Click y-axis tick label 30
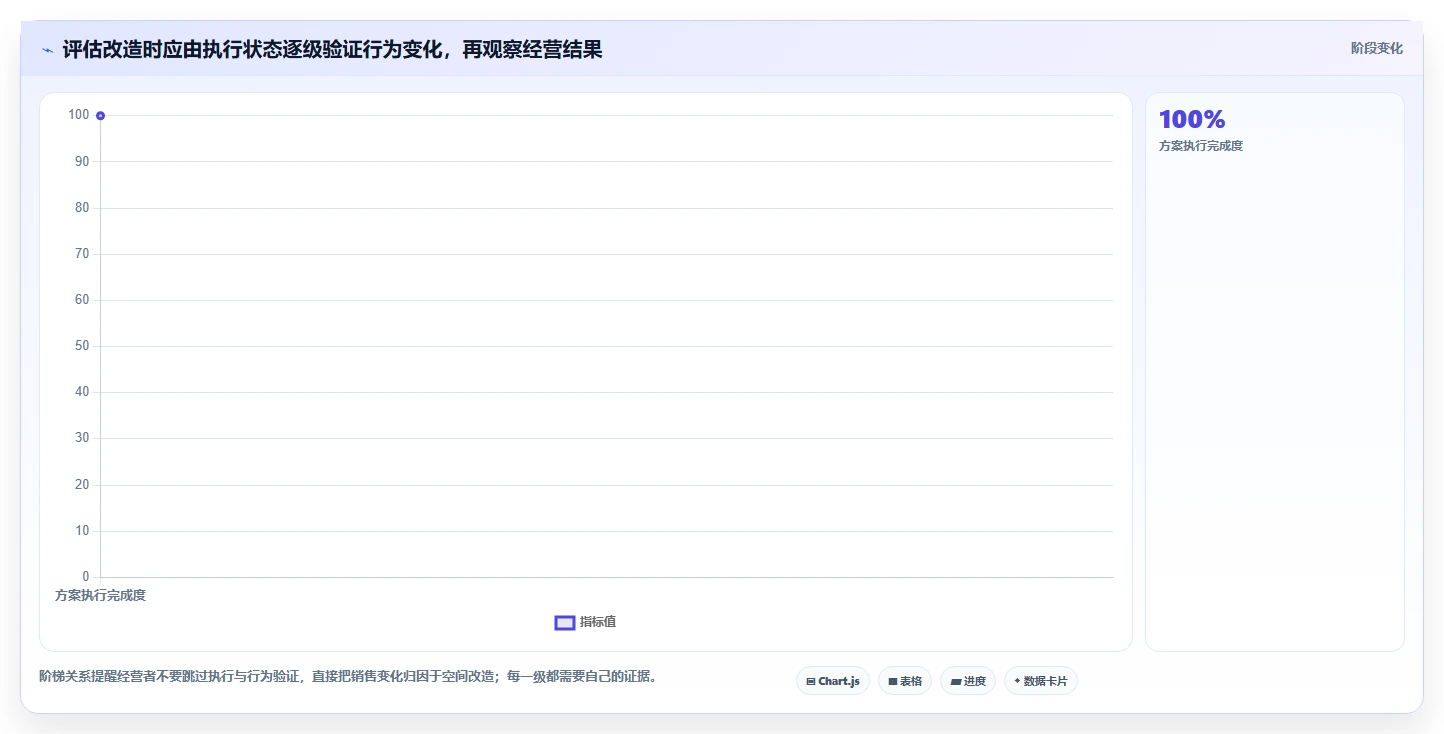 [x=82, y=438]
